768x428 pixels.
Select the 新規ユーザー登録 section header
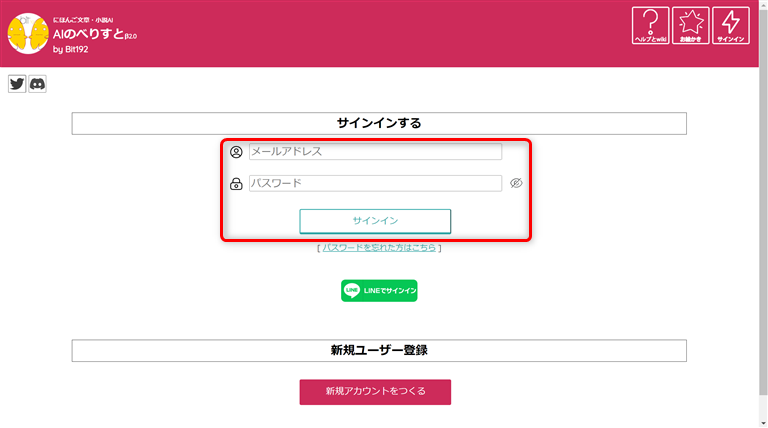coord(379,351)
